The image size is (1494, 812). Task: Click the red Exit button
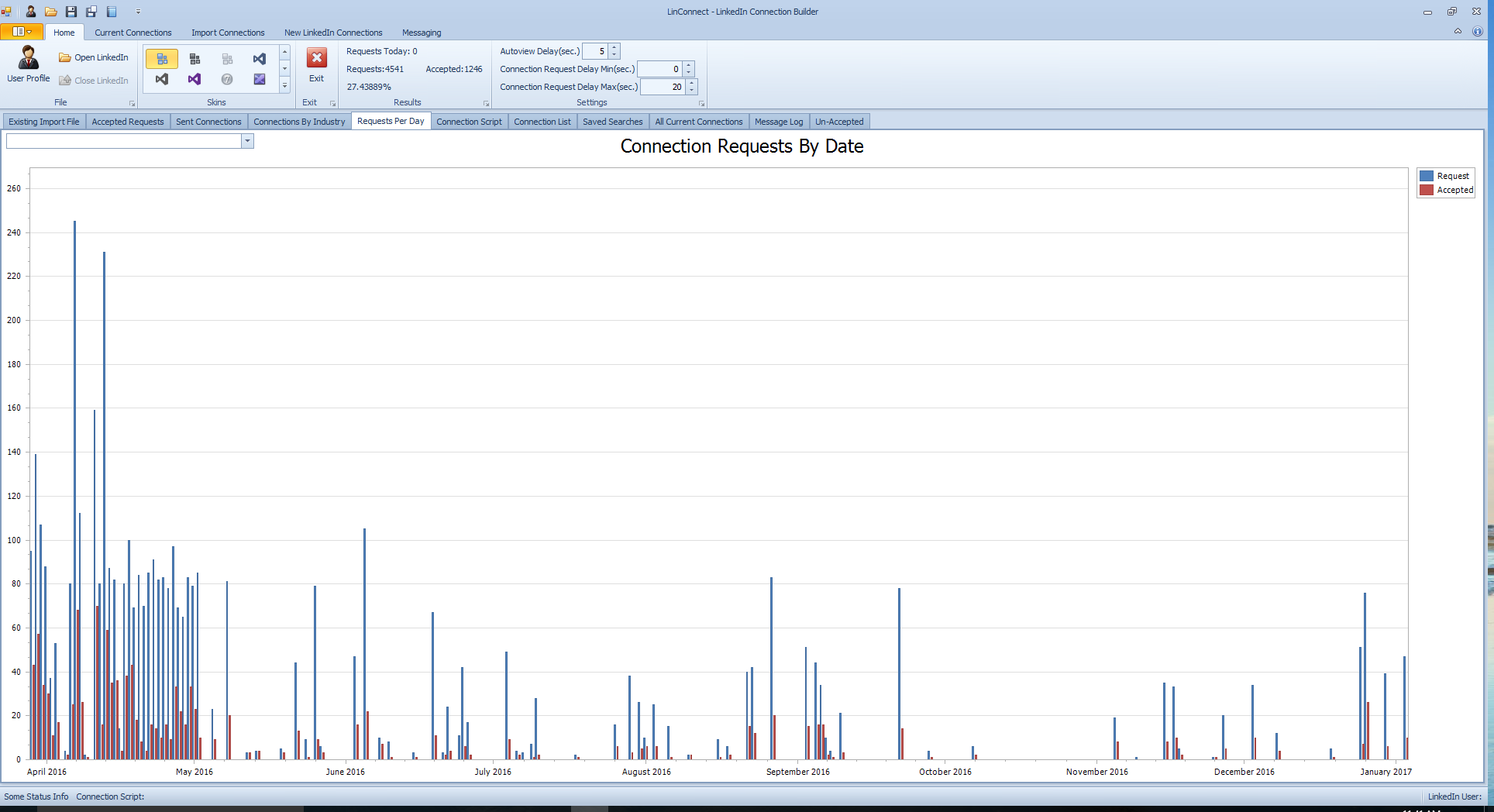point(316,65)
